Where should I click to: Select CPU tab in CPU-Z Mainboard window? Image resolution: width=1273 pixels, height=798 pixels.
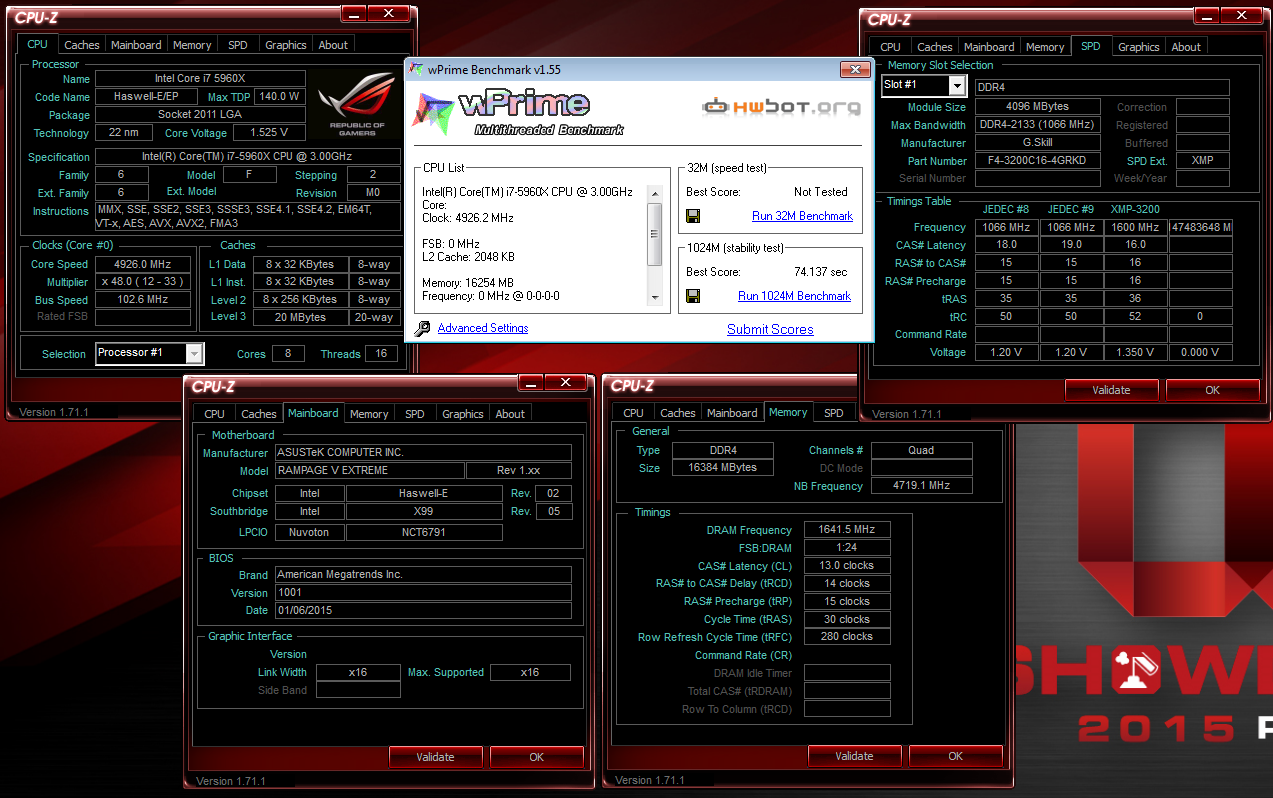(215, 414)
